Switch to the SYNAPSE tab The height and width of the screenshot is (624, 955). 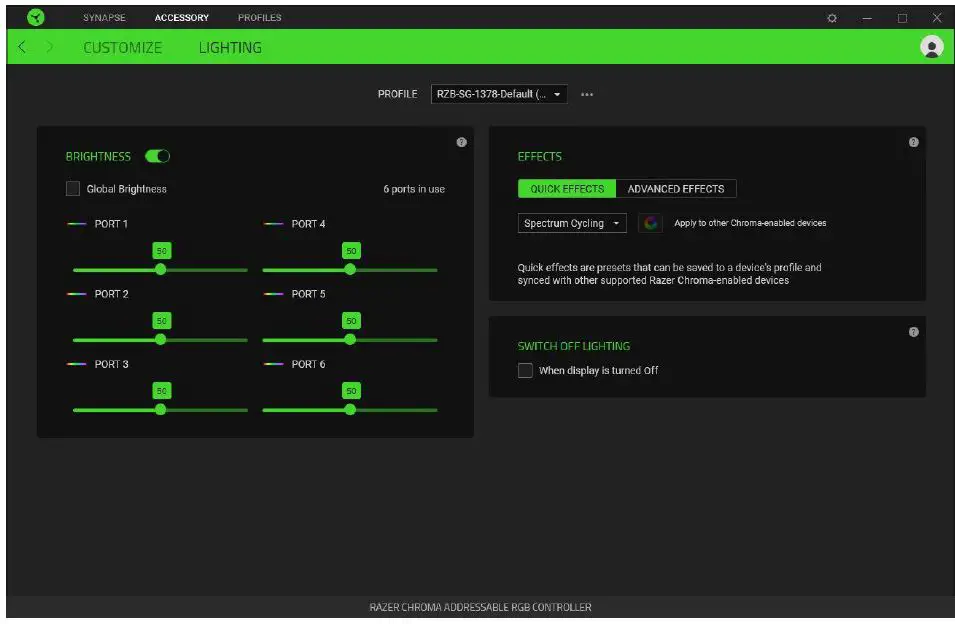(104, 17)
